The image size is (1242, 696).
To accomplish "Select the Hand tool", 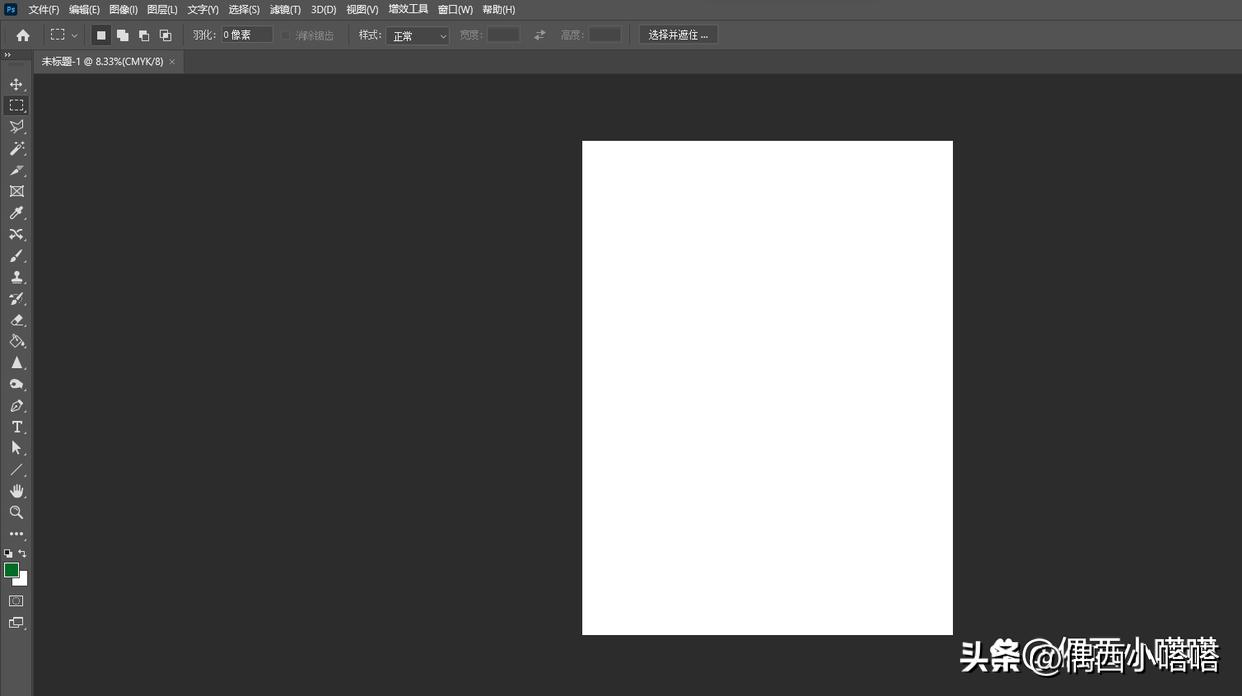I will [x=16, y=491].
